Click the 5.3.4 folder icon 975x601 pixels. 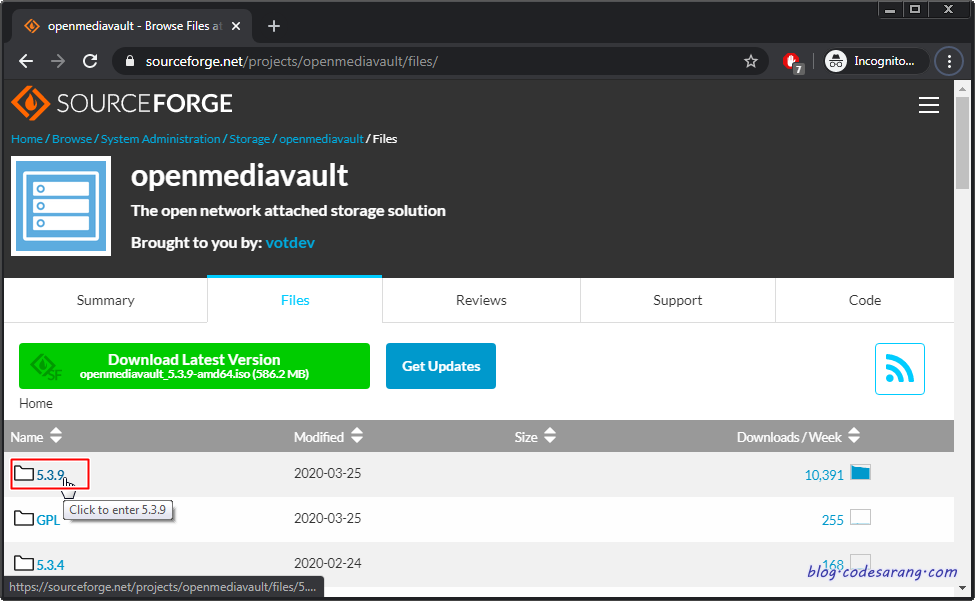(x=24, y=563)
